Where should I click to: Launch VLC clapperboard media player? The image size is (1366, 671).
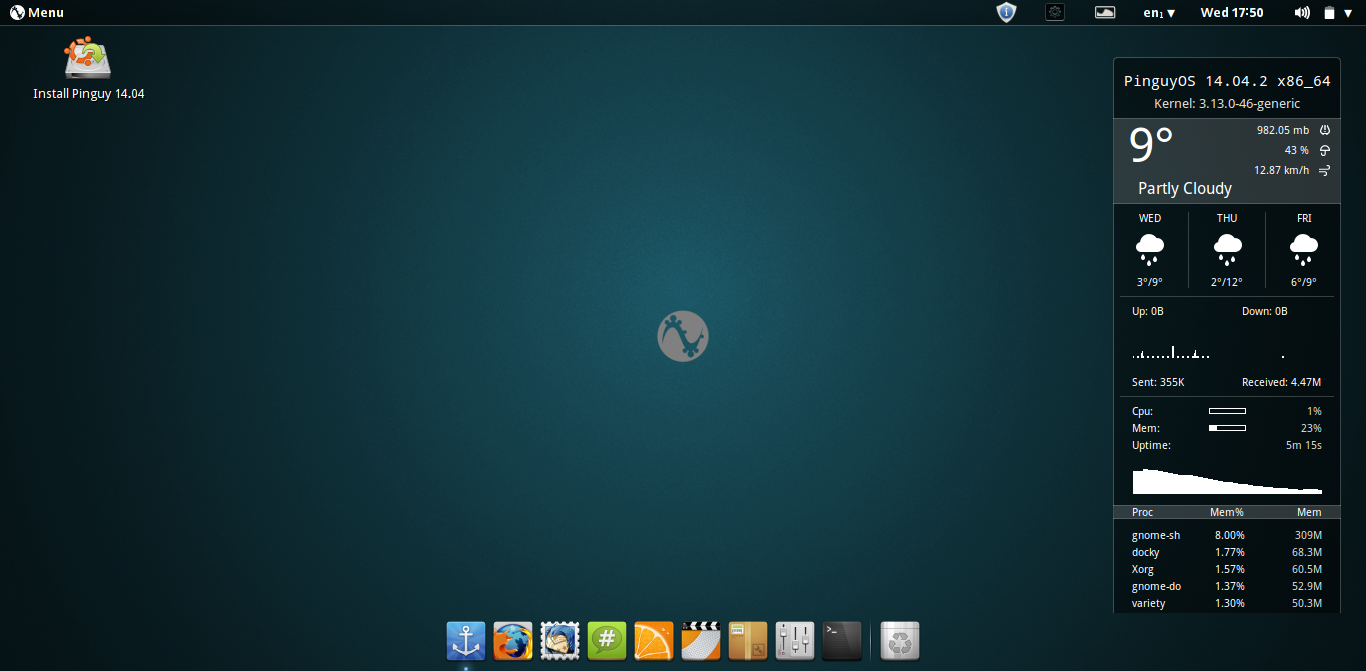point(701,641)
